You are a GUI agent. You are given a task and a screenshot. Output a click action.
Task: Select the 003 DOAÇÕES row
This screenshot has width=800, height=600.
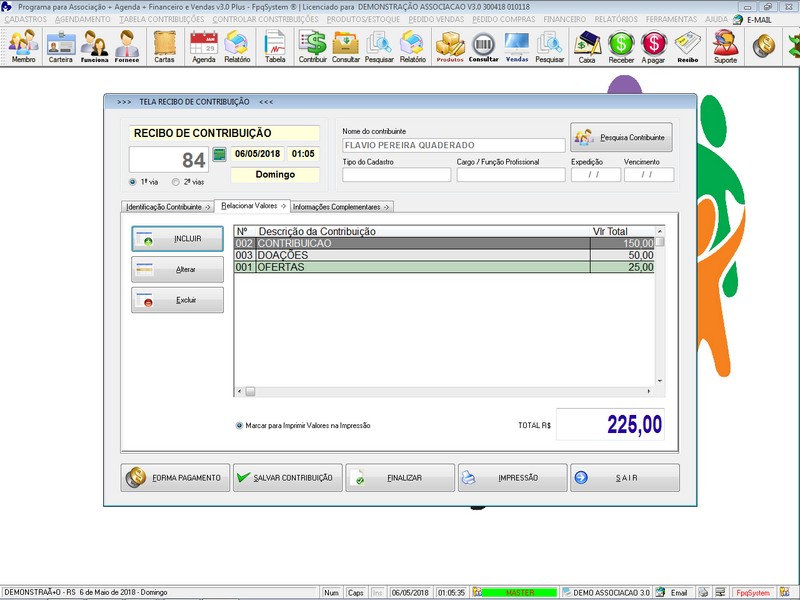(x=444, y=255)
